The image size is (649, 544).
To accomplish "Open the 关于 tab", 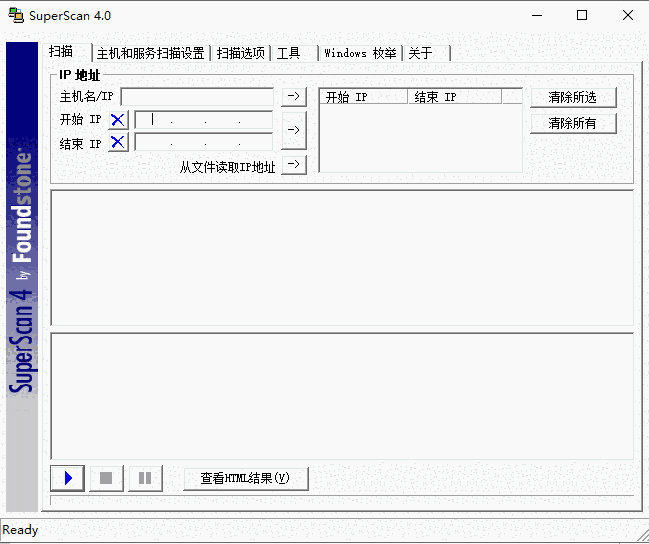I will click(426, 53).
